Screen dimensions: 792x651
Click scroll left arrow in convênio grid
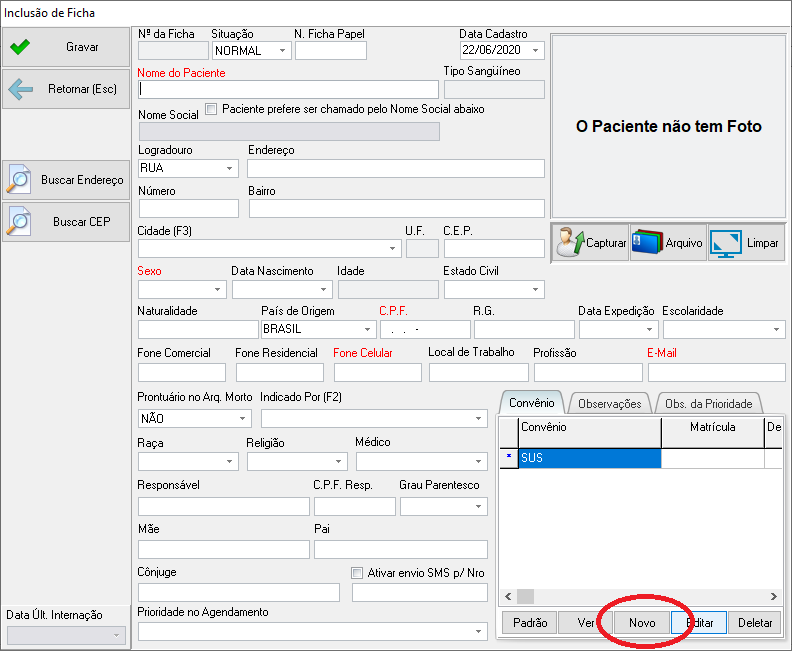tap(508, 596)
